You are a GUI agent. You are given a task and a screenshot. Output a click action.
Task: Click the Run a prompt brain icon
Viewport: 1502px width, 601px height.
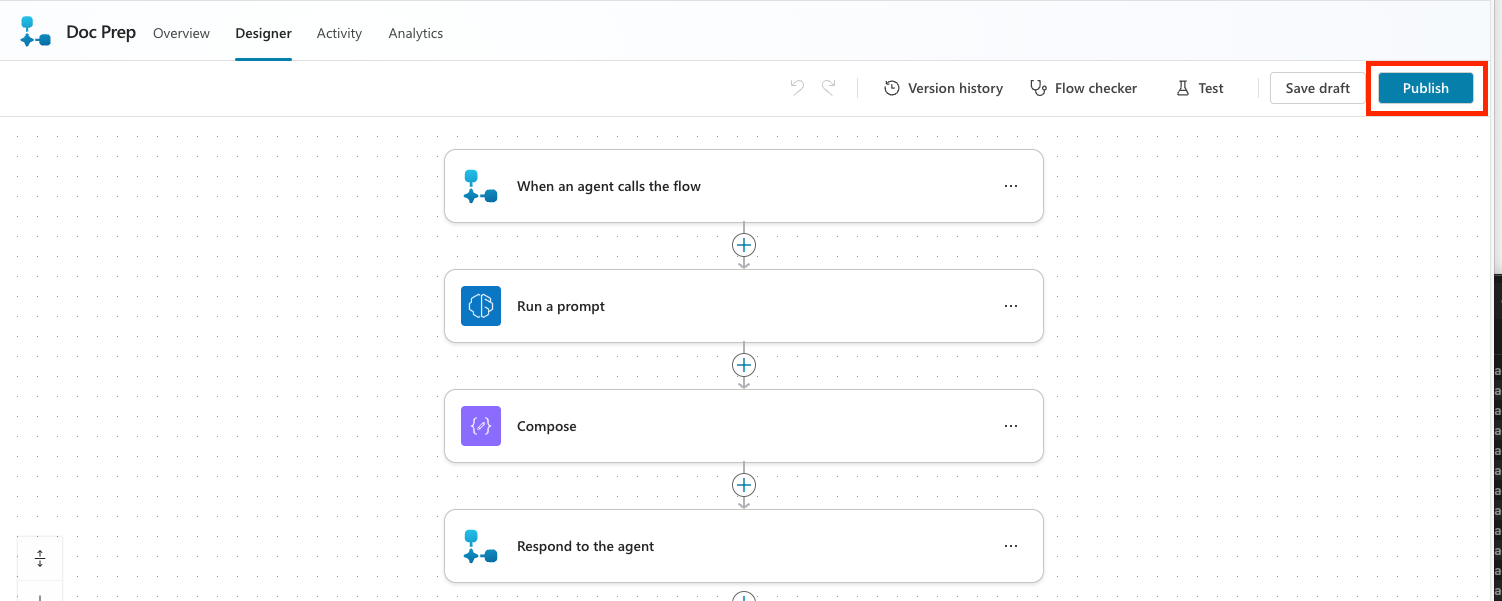[x=481, y=306]
